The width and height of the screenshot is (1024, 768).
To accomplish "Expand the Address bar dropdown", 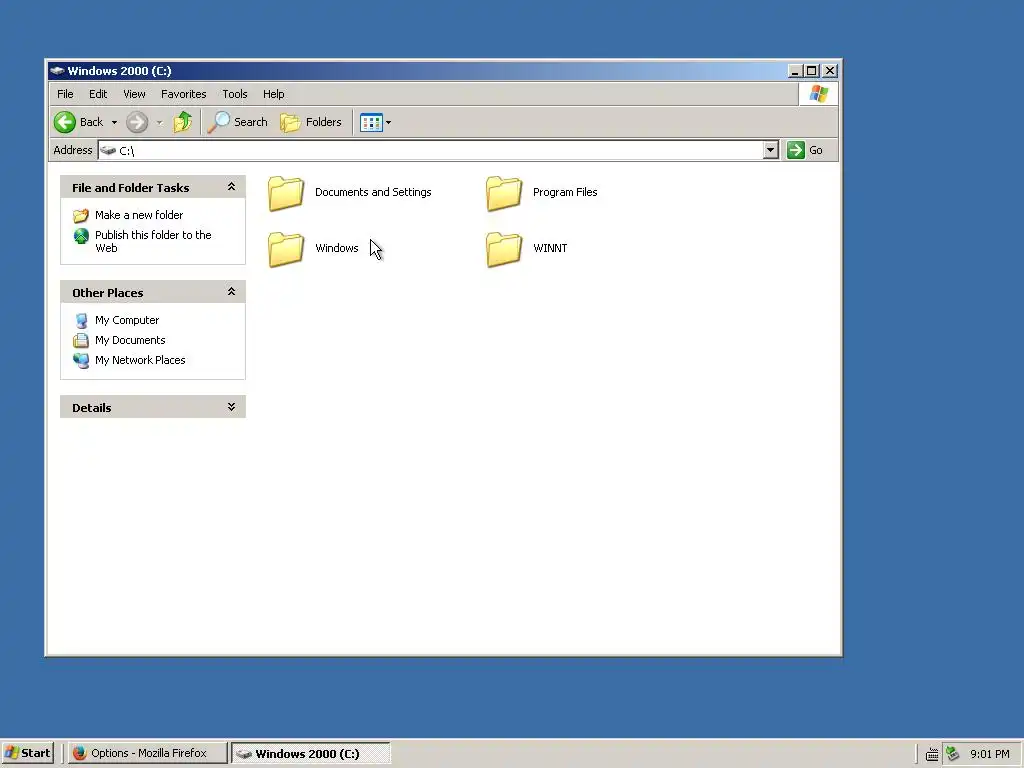I will (x=771, y=150).
